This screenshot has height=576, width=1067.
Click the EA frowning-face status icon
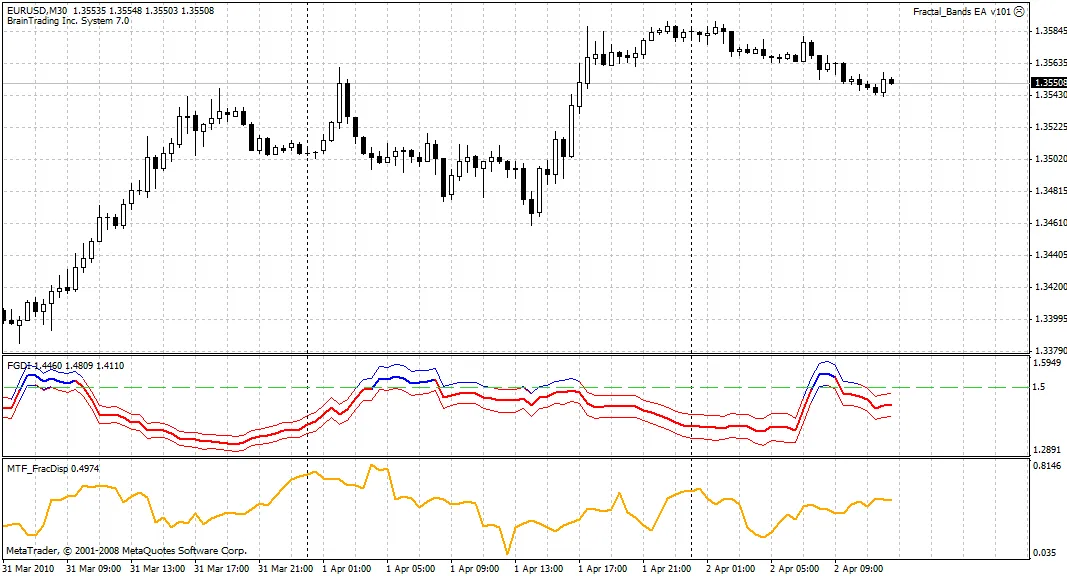pyautogui.click(x=1019, y=12)
